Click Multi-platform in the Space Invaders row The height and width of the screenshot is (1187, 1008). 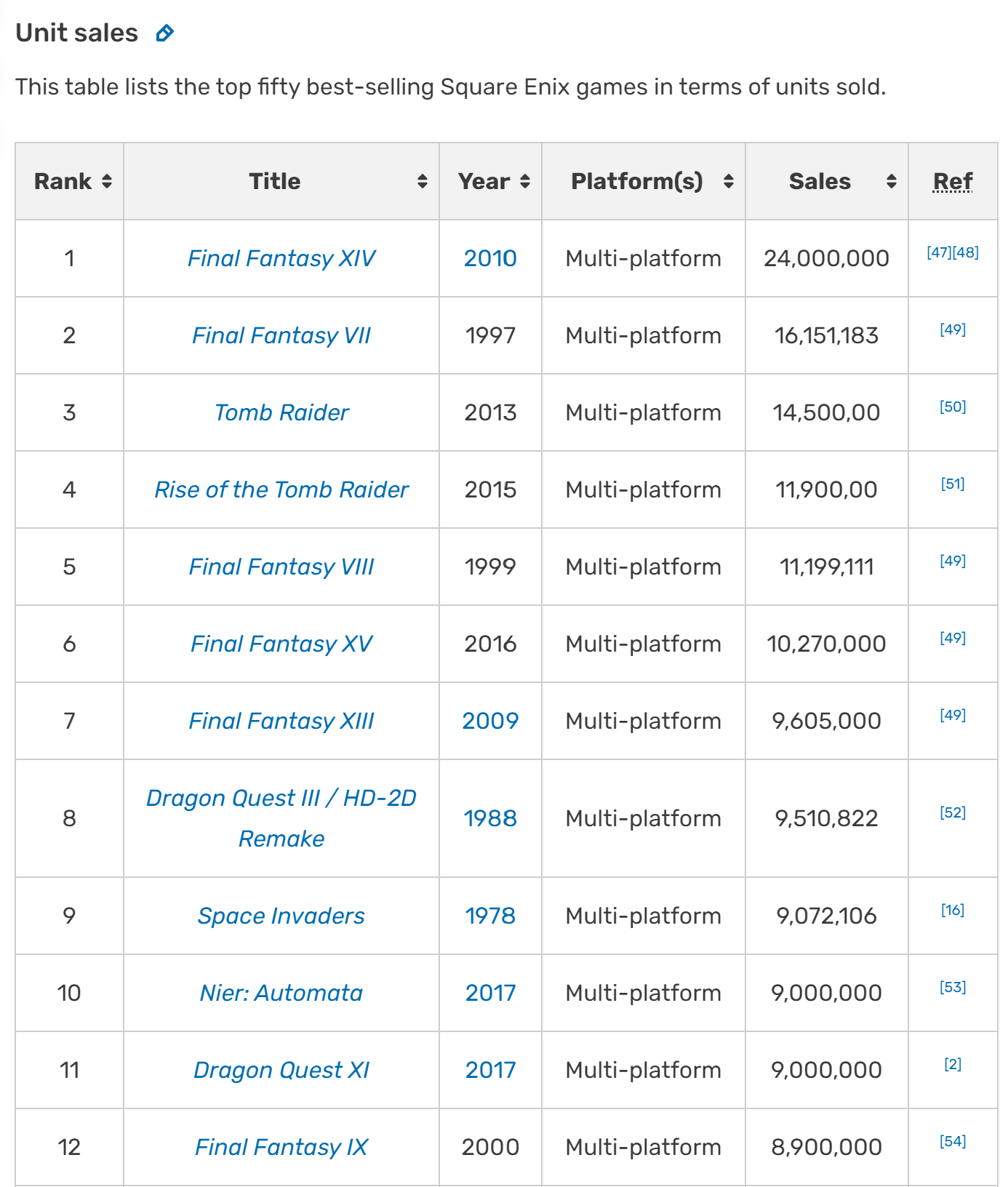click(x=643, y=916)
